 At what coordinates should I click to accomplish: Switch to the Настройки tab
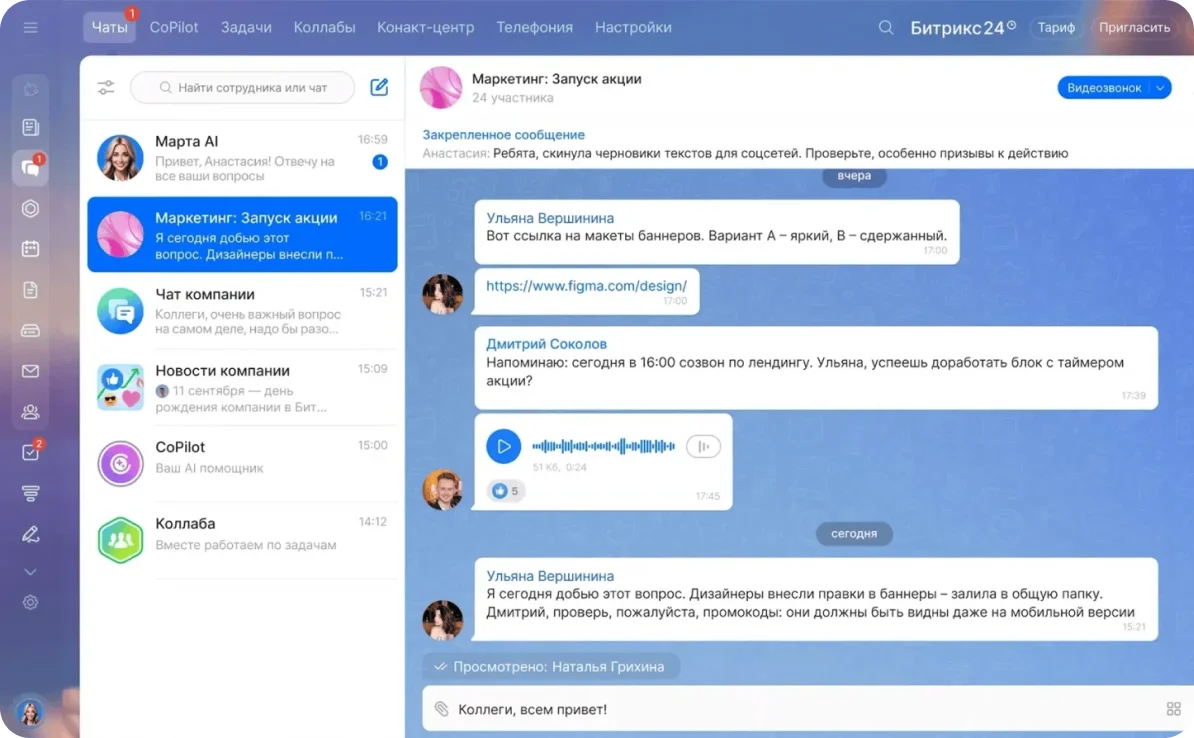tap(634, 27)
